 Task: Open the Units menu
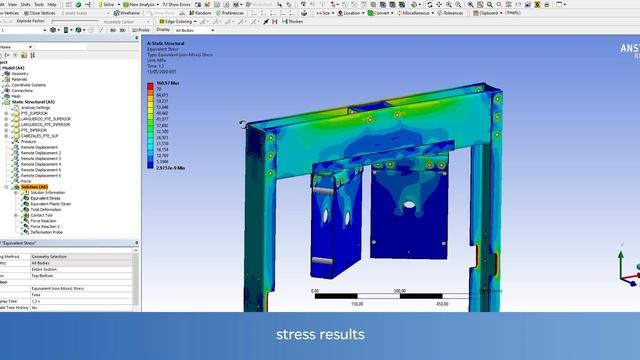click(25, 4)
